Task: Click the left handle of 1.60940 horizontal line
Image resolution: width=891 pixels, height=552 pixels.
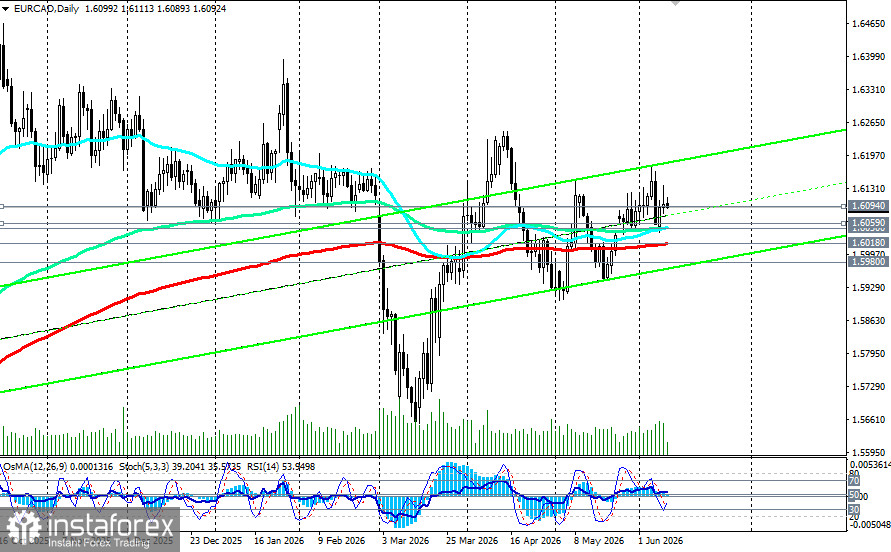Action: (2, 206)
